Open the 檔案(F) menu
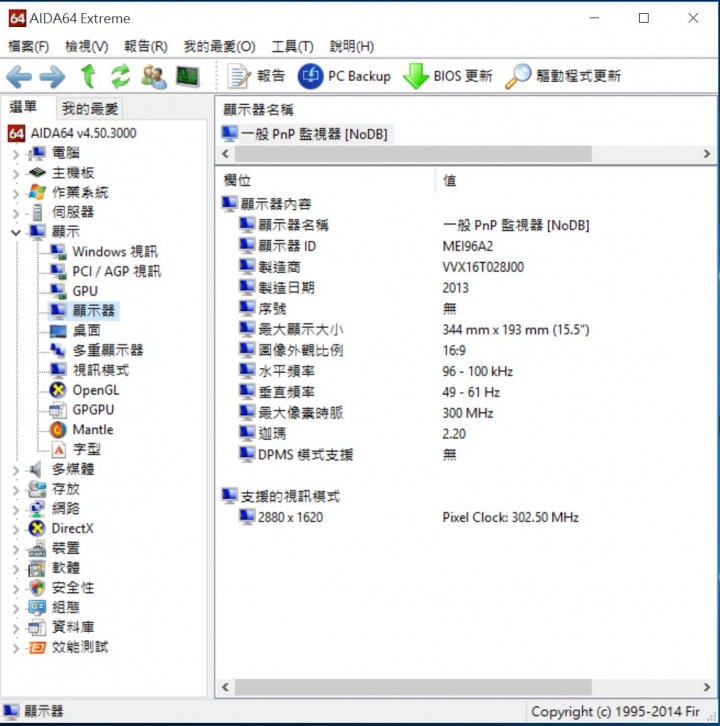The height and width of the screenshot is (726, 720). (x=29, y=46)
